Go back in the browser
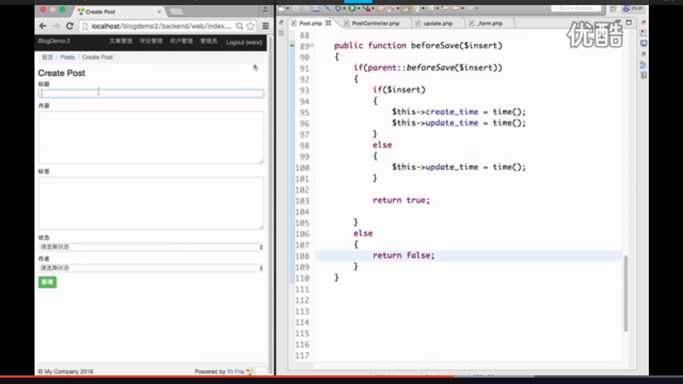The height and width of the screenshot is (384, 683). tap(43, 26)
